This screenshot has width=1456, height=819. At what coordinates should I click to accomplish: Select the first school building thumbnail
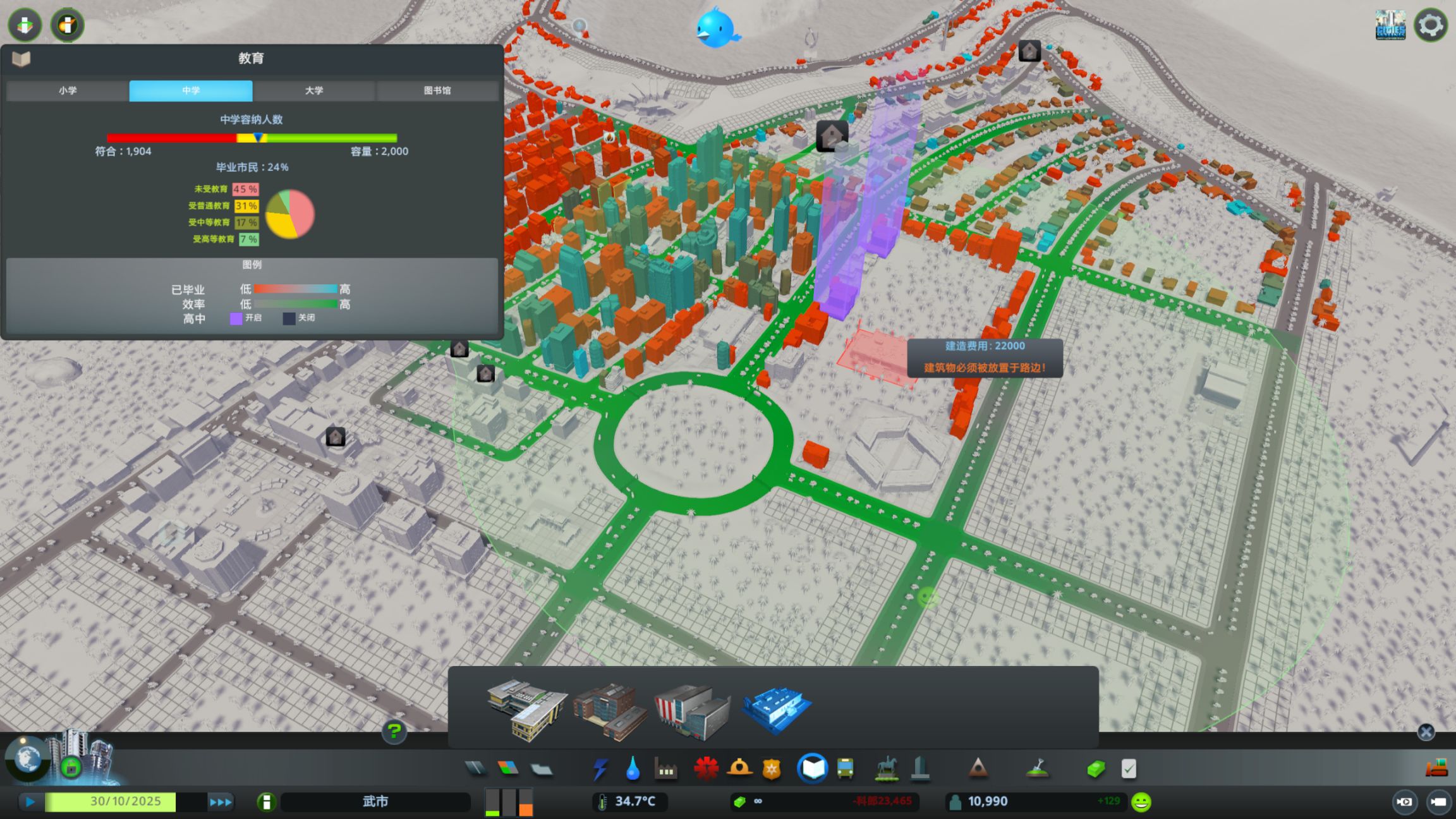click(528, 709)
